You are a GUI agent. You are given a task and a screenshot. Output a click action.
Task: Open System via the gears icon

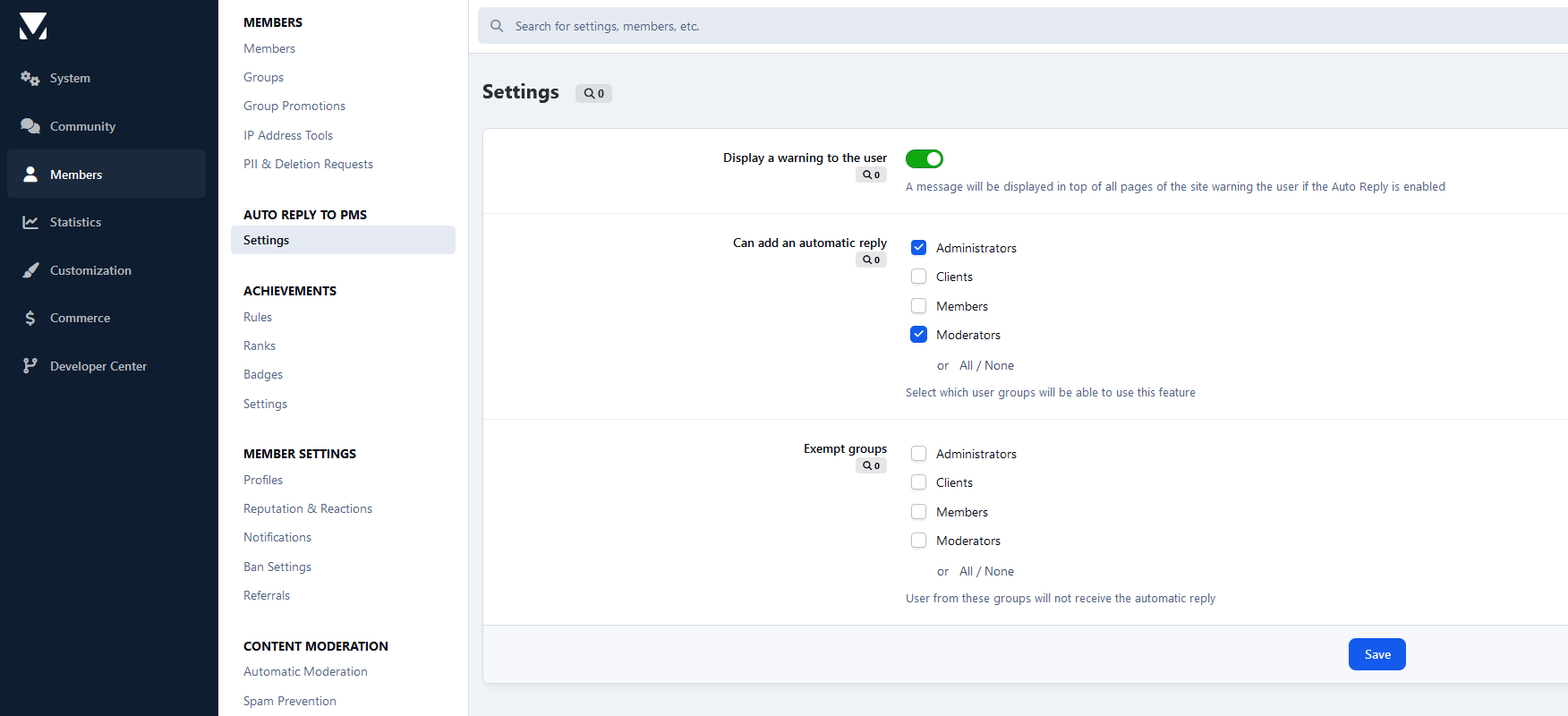(x=30, y=79)
